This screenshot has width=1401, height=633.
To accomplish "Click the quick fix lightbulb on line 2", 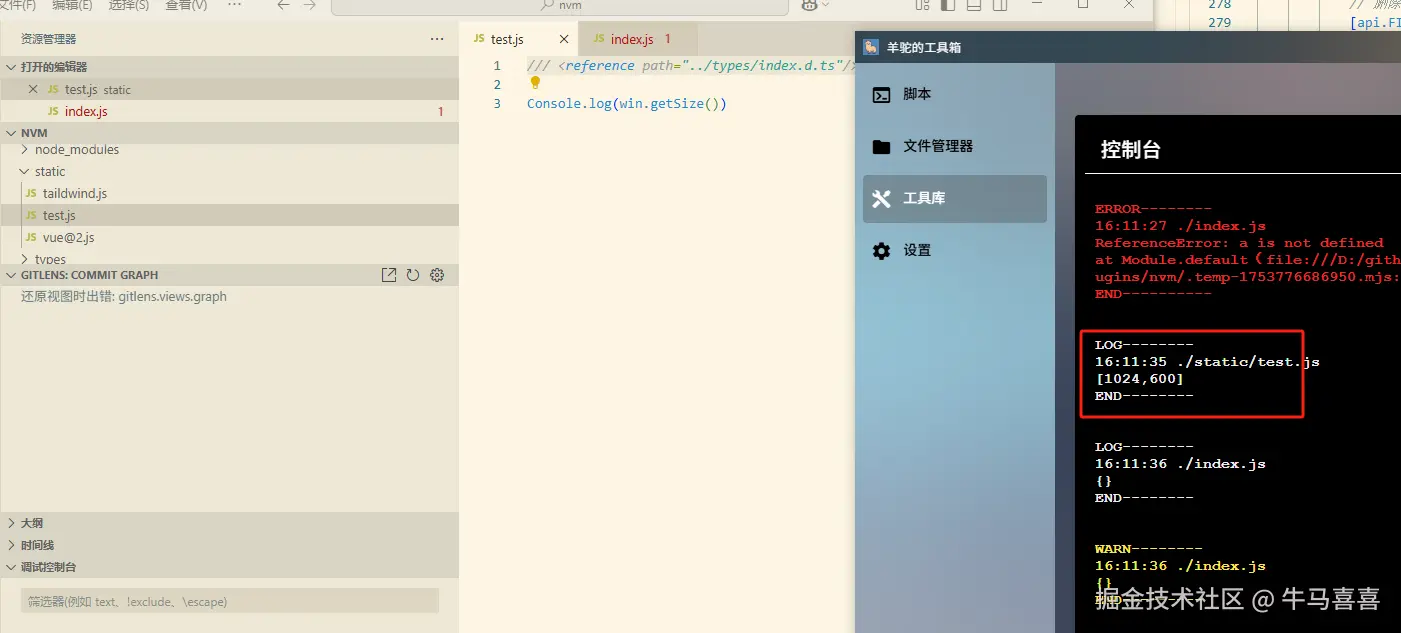I will (x=534, y=84).
